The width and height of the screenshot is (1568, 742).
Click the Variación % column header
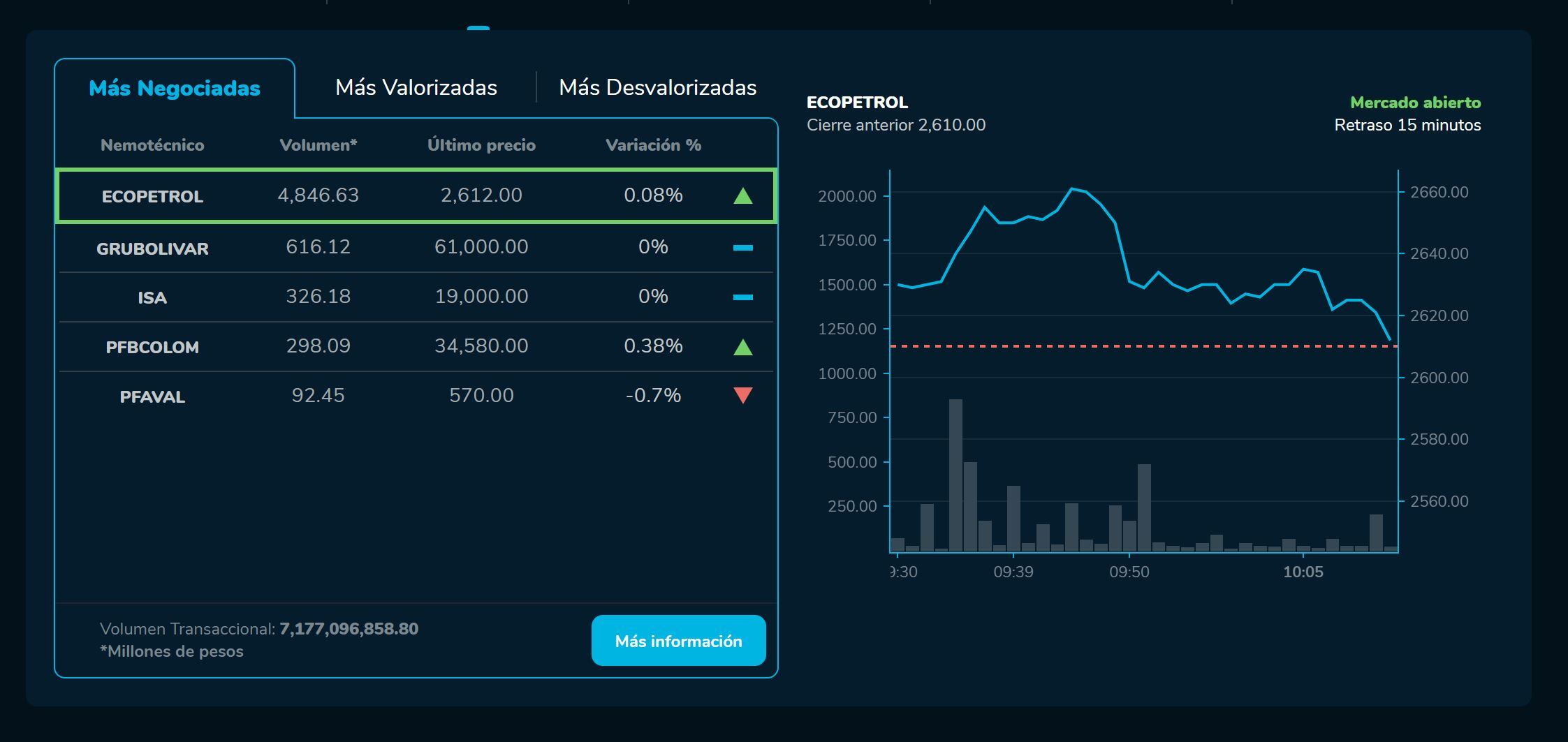click(653, 145)
